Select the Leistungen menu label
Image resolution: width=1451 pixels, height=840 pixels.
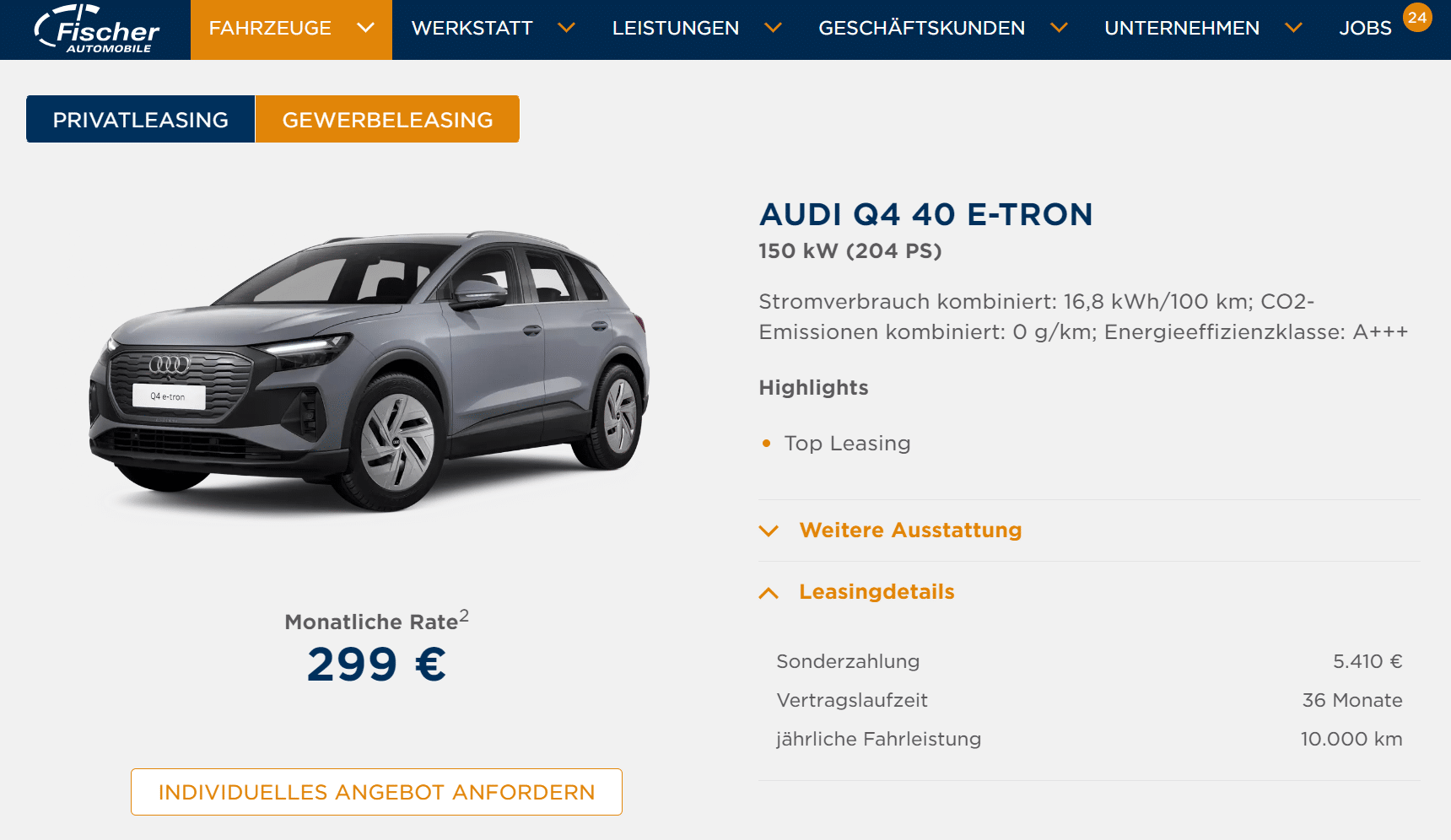[676, 28]
